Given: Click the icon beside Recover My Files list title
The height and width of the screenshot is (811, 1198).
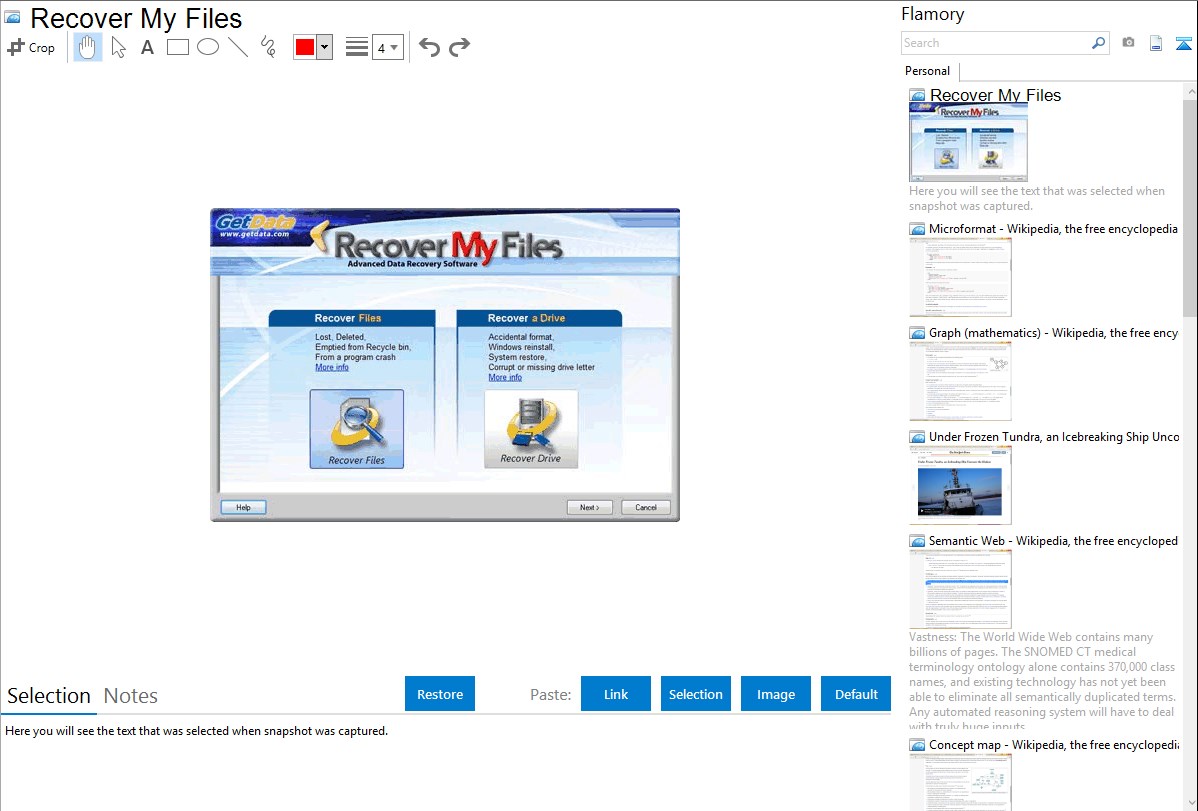Looking at the screenshot, I should (917, 96).
